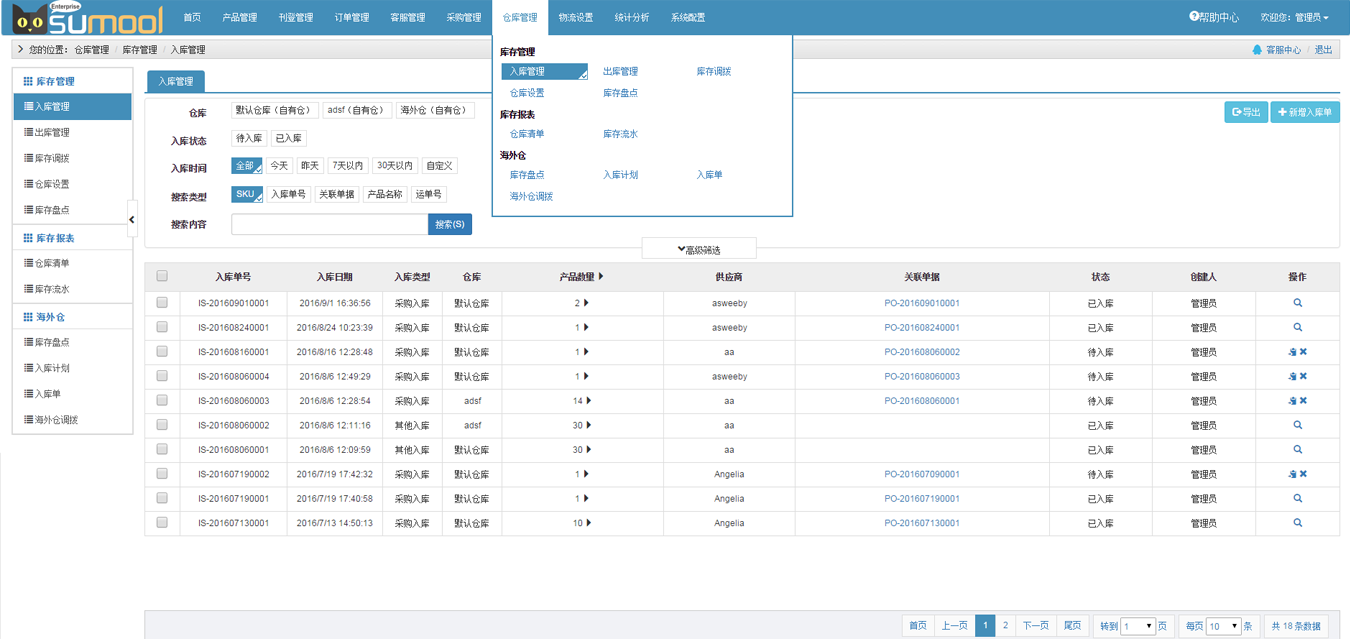Viewport: 1350px width, 639px height.
Task: Click the 新增入库单 button
Action: (x=1304, y=112)
